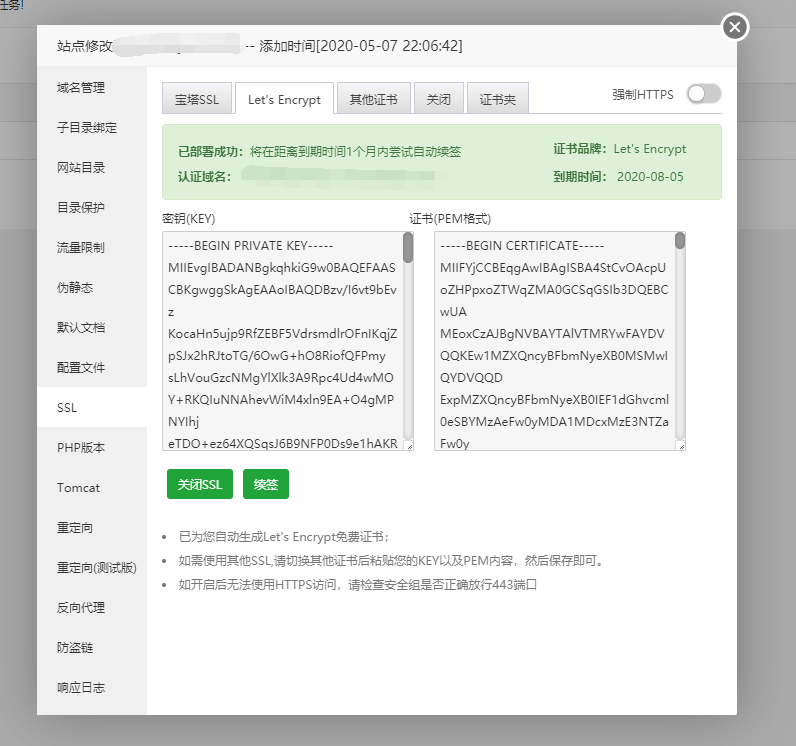Open the 其他证书 tab
This screenshot has height=746, width=796.
(372, 99)
